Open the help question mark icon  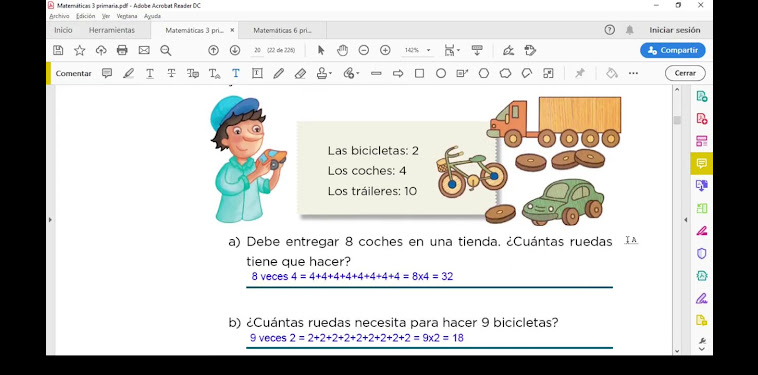click(x=610, y=30)
